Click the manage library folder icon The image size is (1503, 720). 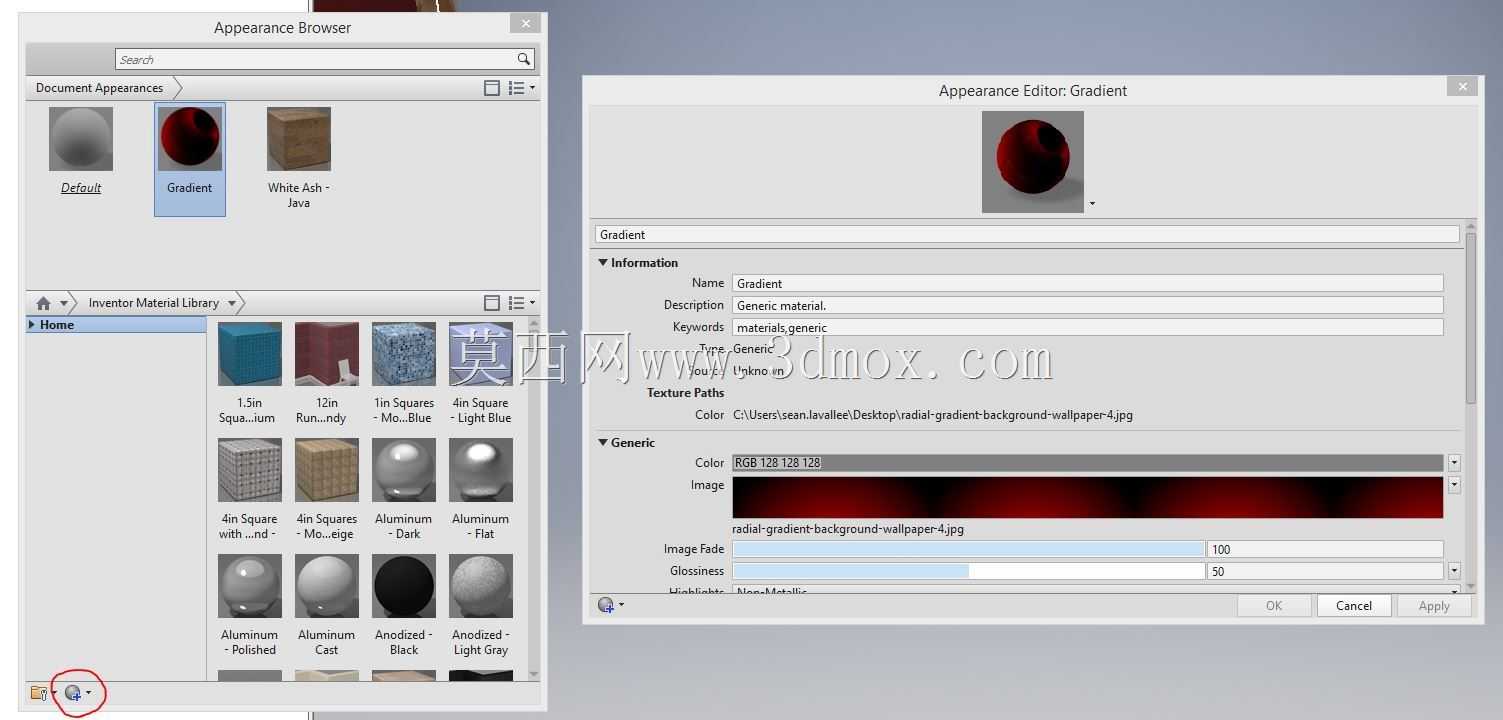(39, 693)
